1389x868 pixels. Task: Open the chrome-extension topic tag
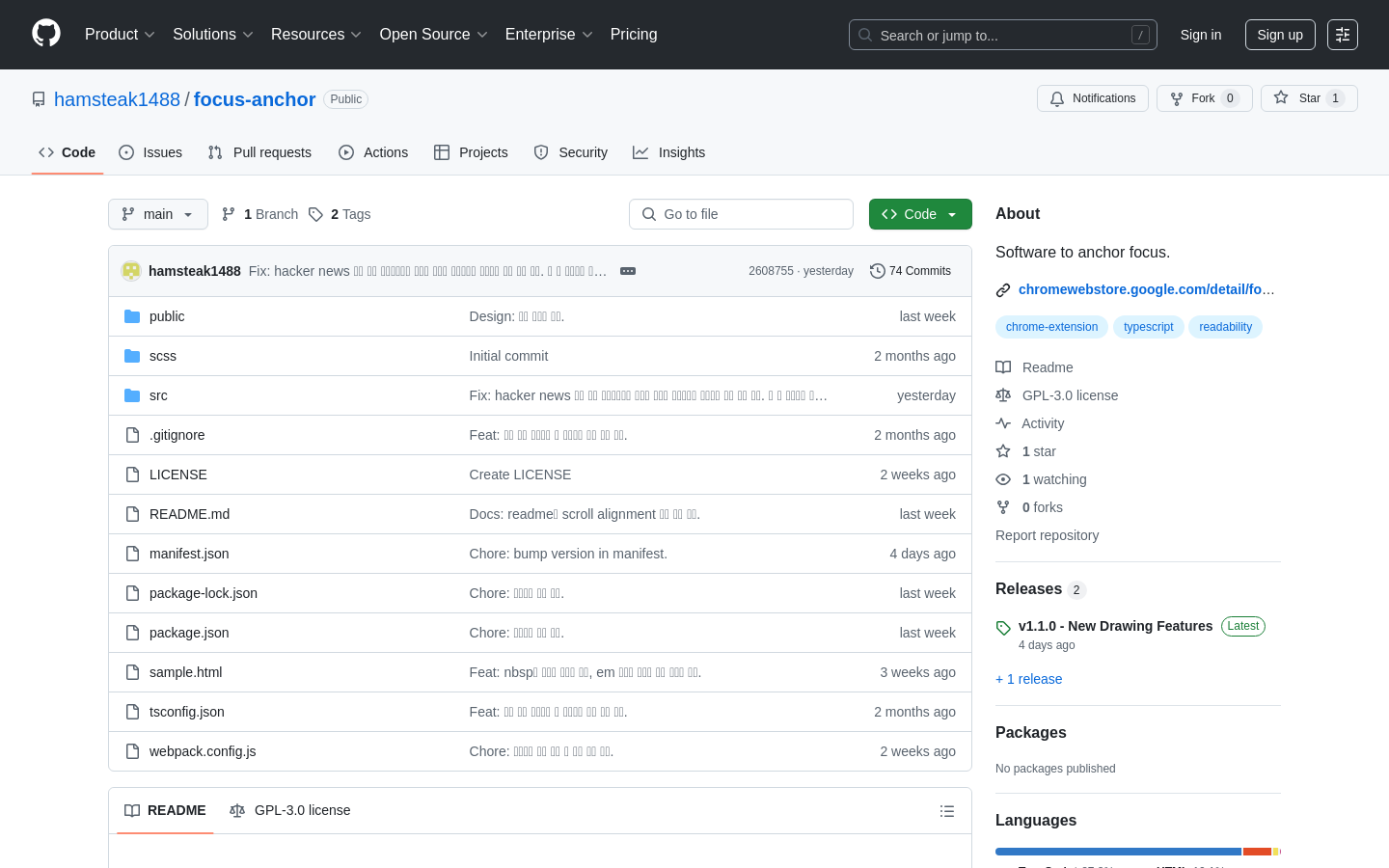[x=1051, y=327]
